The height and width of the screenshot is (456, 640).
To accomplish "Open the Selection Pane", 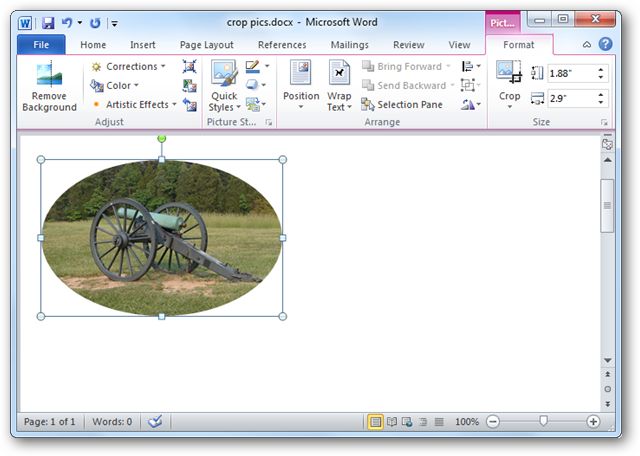I will (x=402, y=105).
